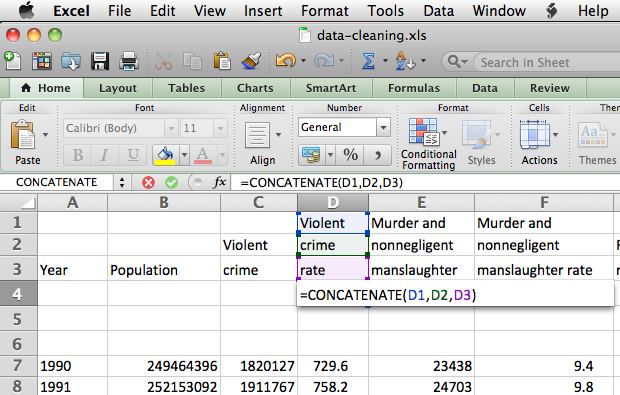Click the Redo arrow icon

(324, 61)
